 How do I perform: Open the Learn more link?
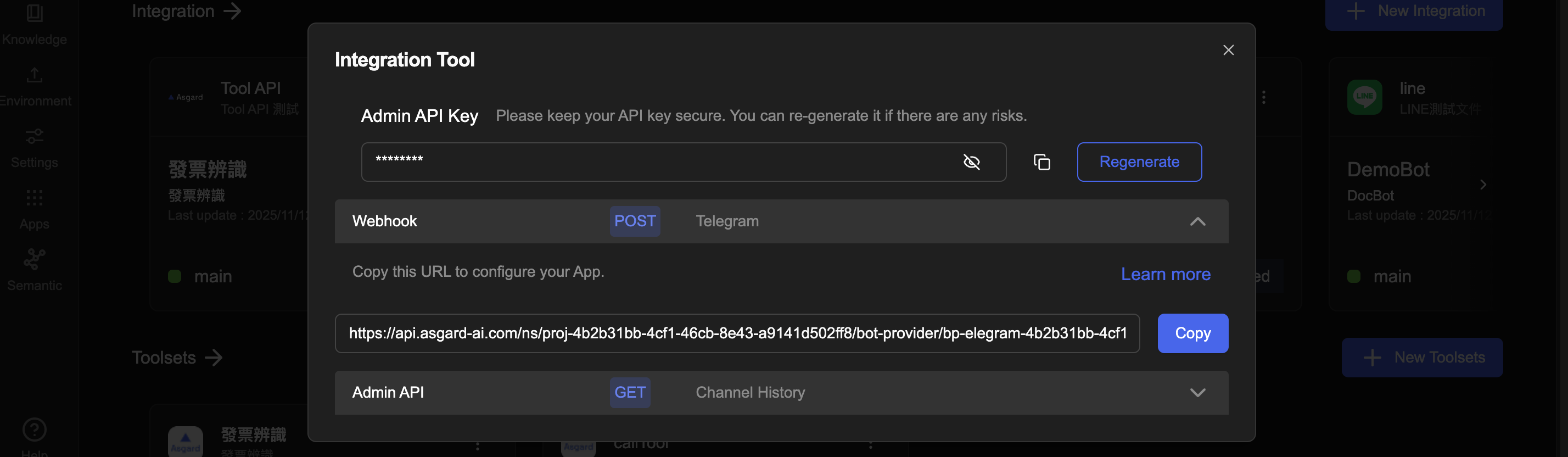(1165, 274)
